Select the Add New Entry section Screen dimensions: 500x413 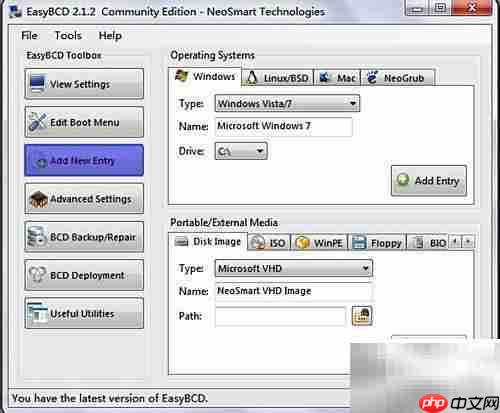(x=84, y=160)
